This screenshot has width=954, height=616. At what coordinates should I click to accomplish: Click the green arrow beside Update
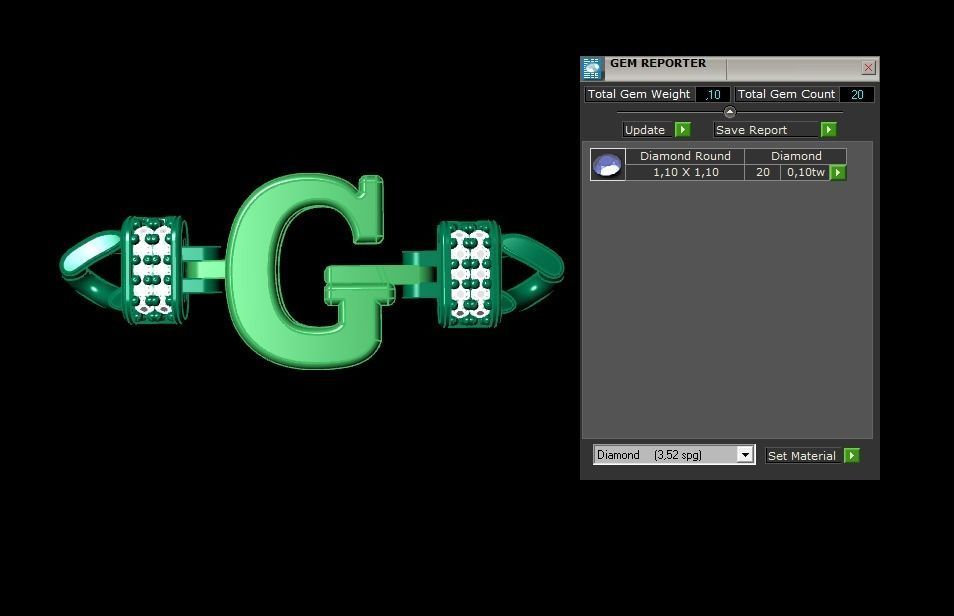coord(683,130)
